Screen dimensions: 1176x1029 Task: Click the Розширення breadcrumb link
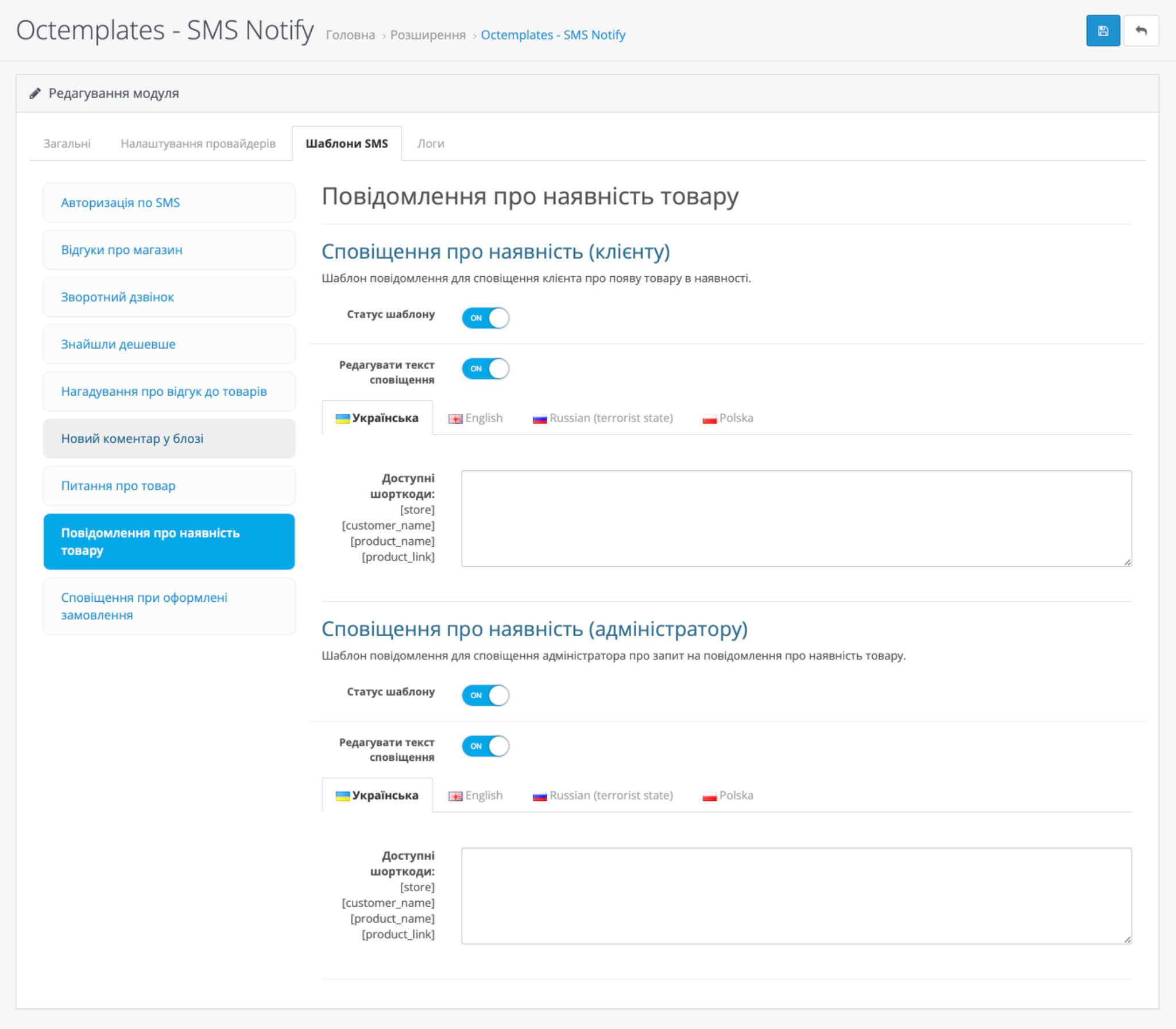point(428,35)
